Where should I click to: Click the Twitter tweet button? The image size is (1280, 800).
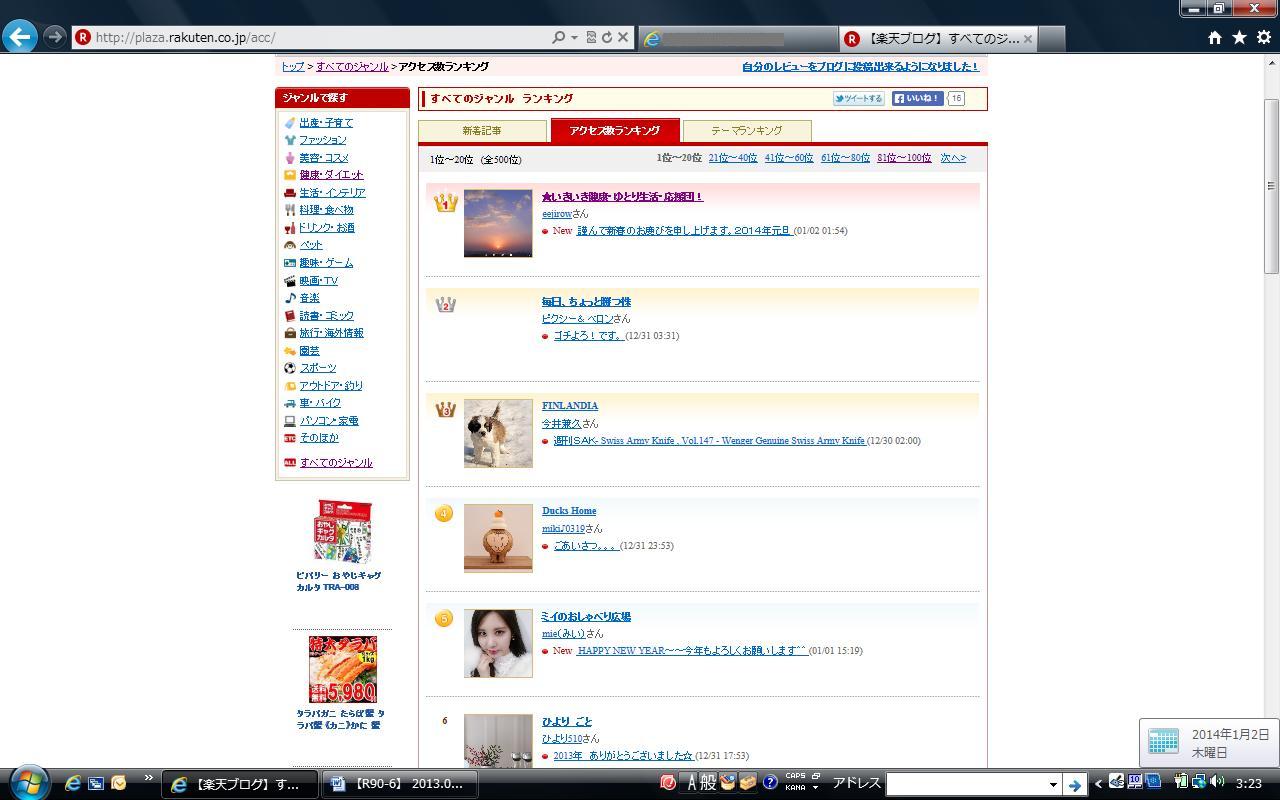858,98
